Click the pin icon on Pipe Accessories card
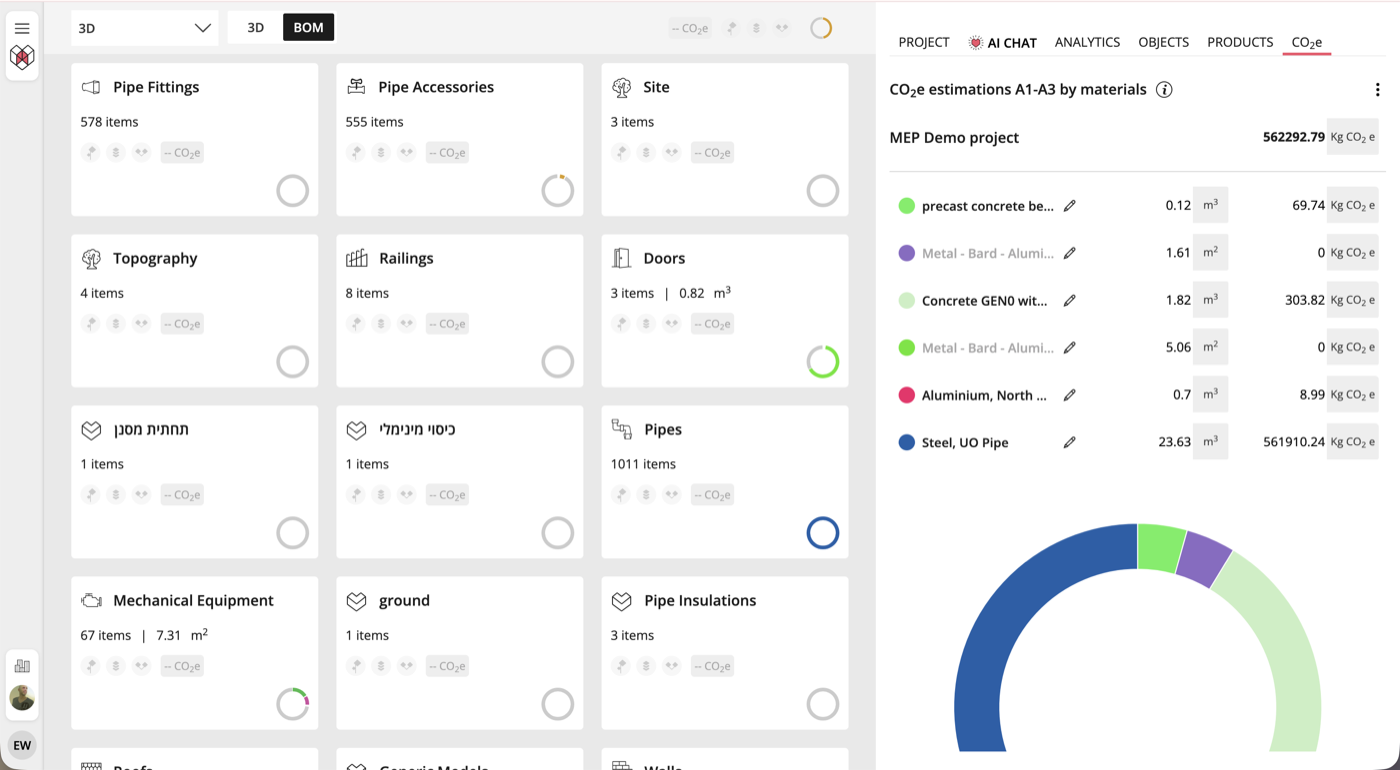This screenshot has width=1400, height=770. click(356, 153)
